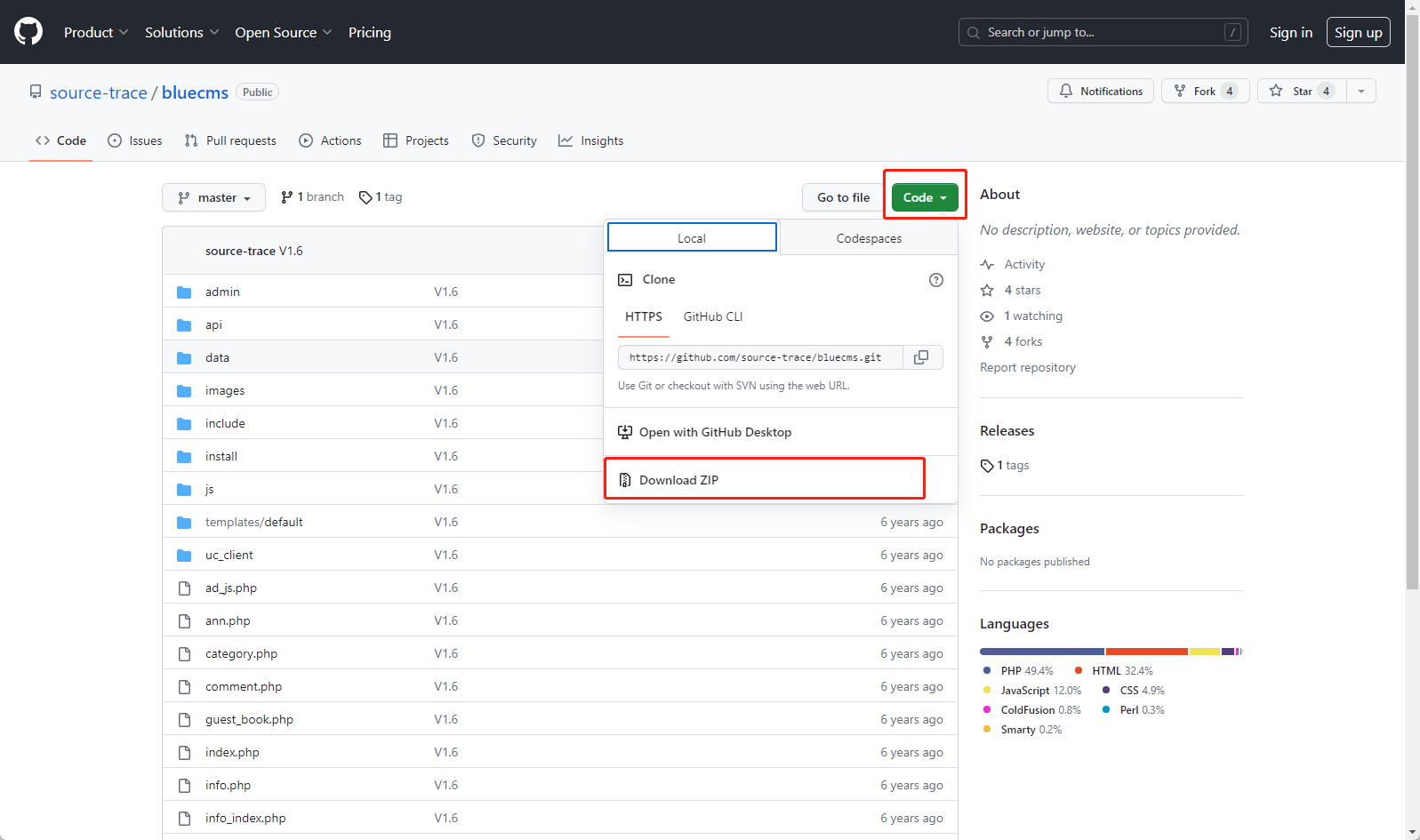Open the Security tab

point(504,140)
